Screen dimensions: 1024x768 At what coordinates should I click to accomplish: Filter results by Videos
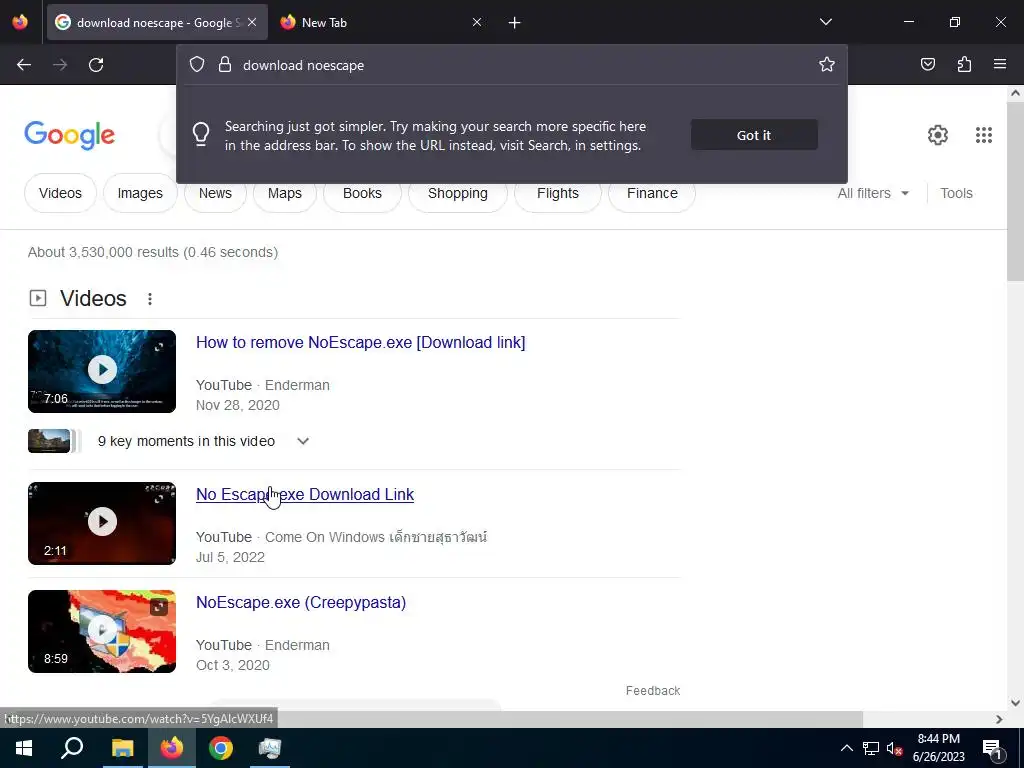(x=60, y=193)
